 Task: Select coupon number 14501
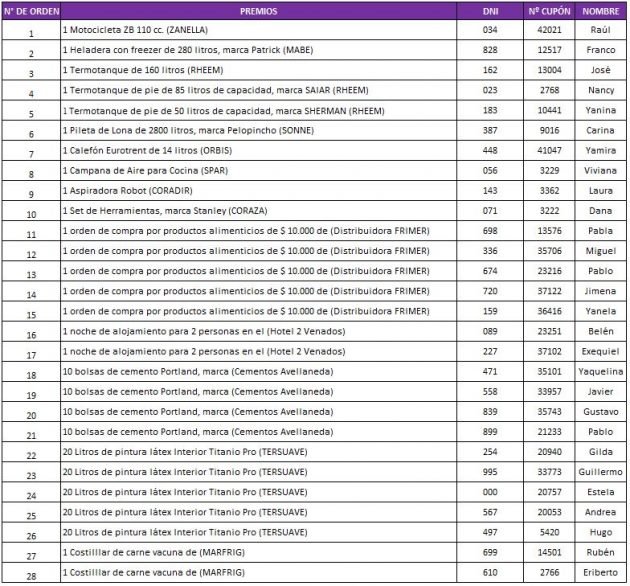[x=549, y=552]
